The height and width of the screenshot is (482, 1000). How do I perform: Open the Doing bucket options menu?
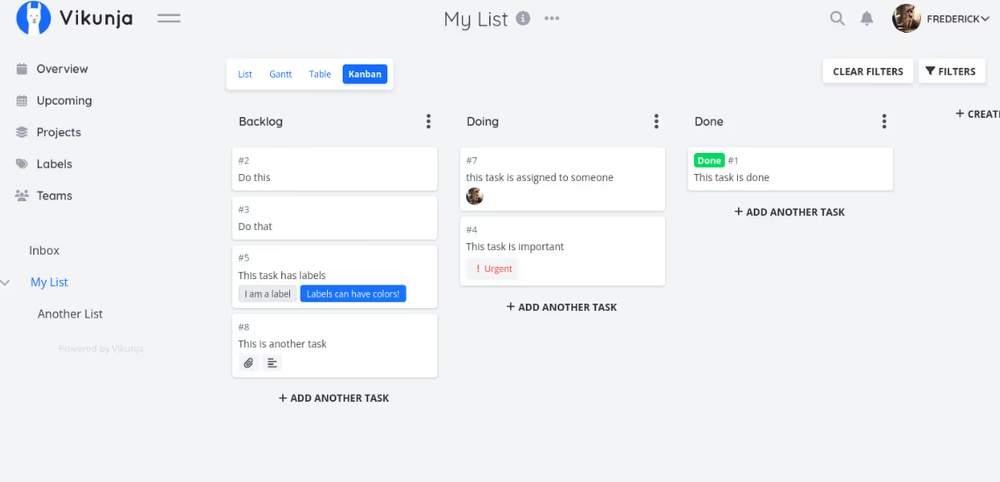(x=656, y=121)
